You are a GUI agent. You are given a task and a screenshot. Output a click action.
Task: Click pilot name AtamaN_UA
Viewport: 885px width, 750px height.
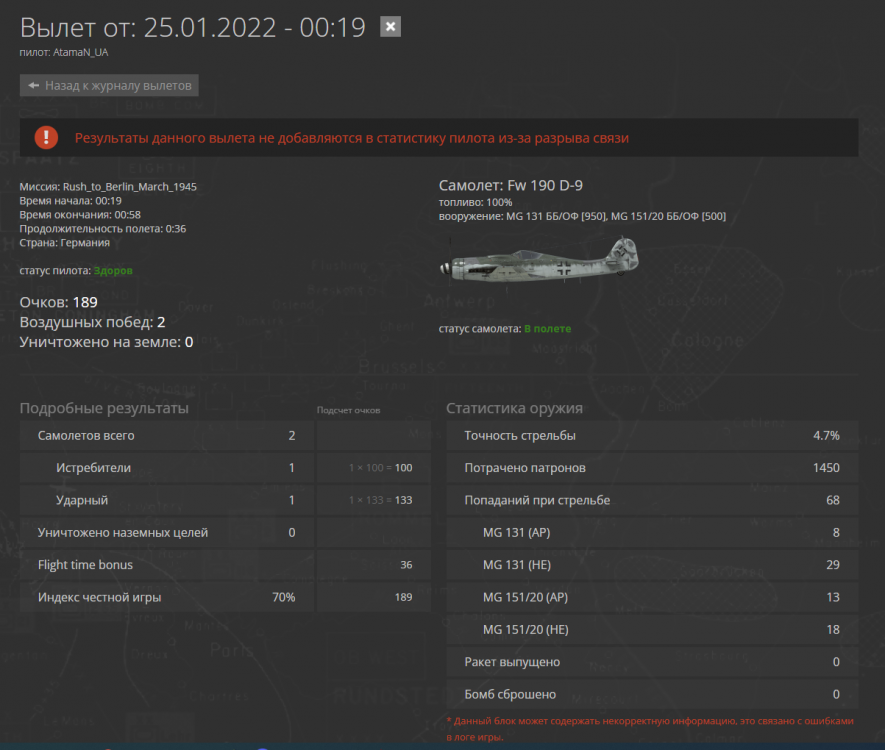(81, 52)
